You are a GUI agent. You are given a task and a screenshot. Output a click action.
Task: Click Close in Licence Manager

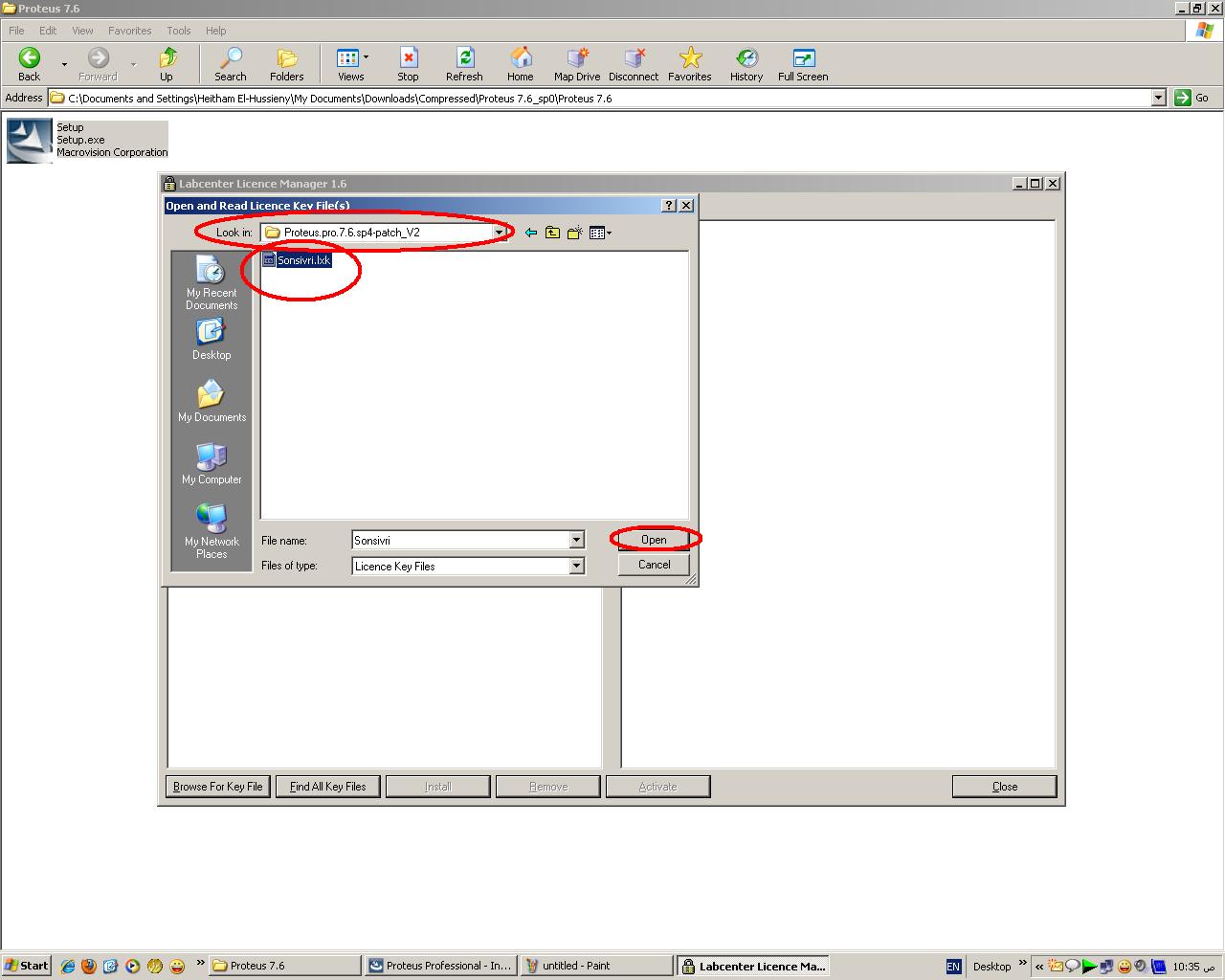[1005, 787]
